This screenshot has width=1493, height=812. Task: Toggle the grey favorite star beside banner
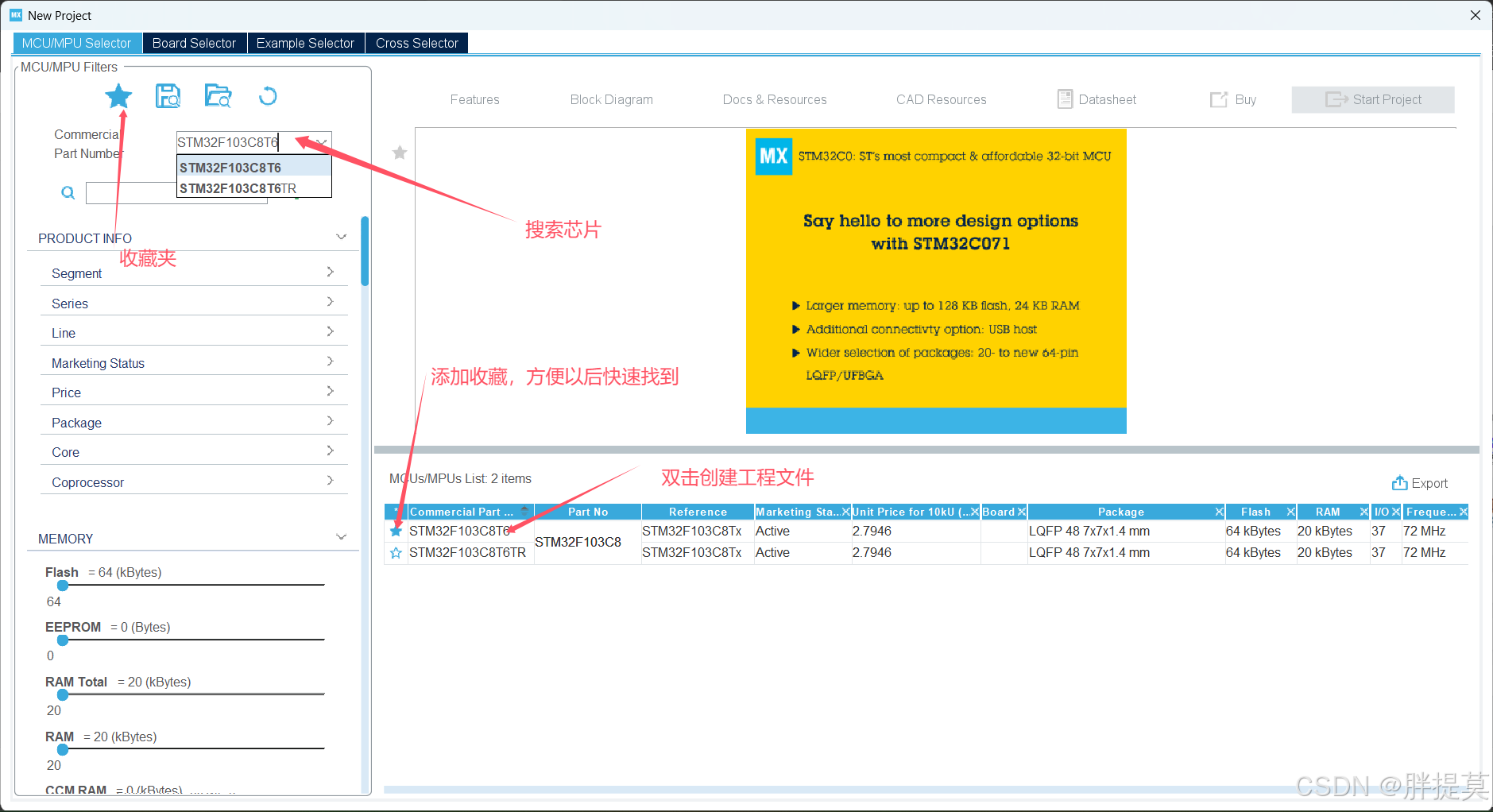tap(400, 153)
